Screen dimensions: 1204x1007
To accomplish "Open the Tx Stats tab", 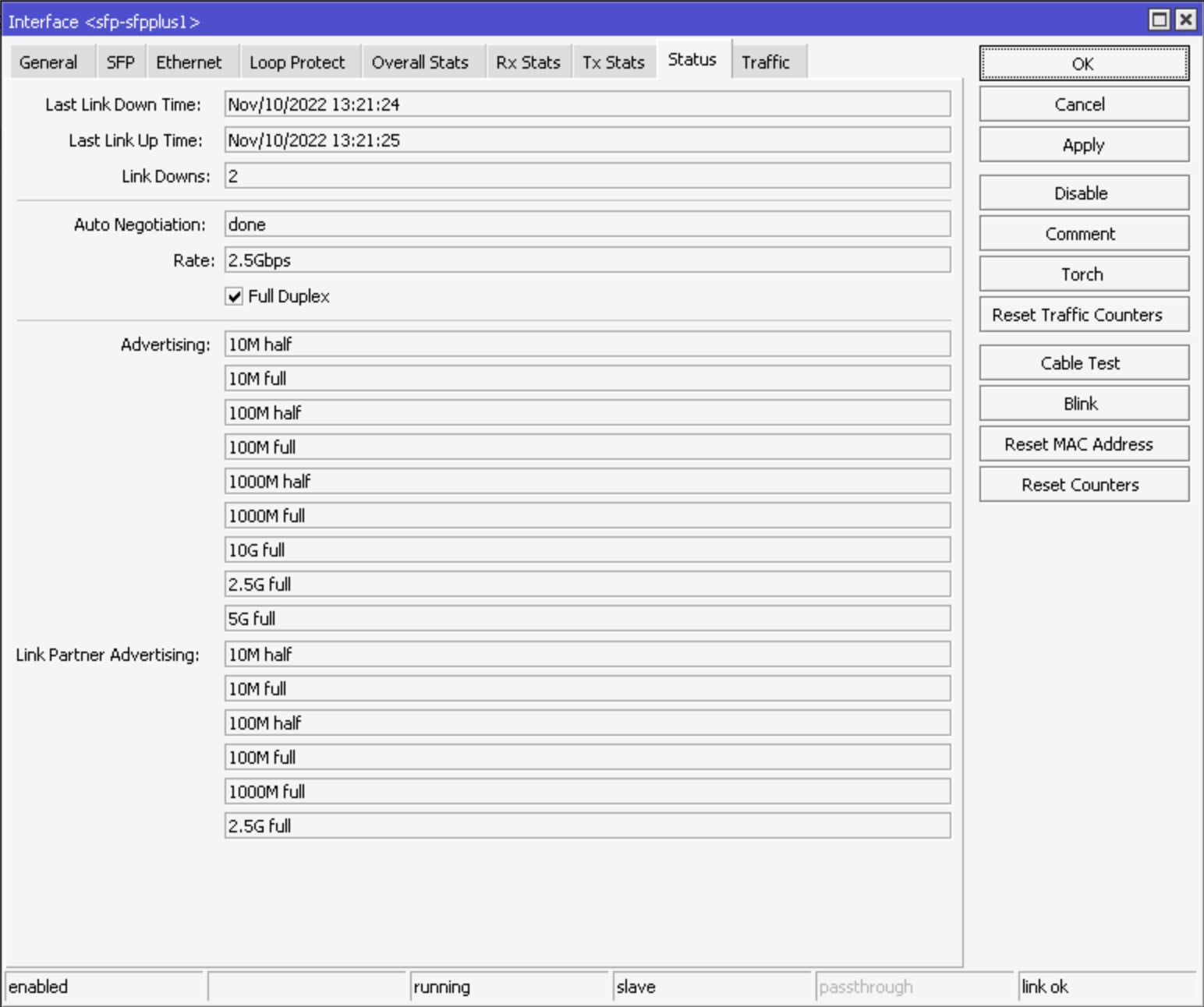I will pos(614,62).
